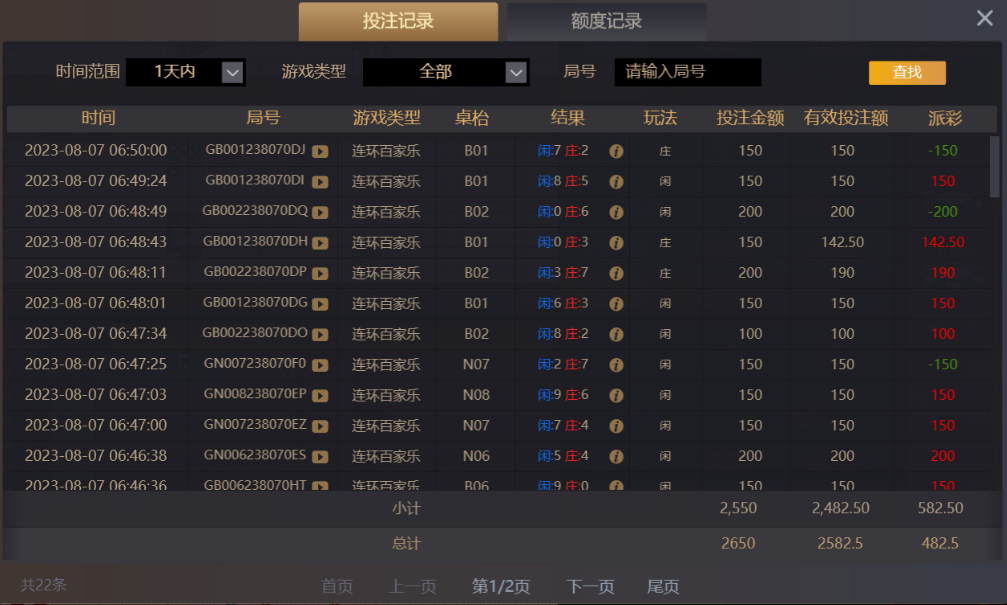Click total payout 482.5
Image resolution: width=1007 pixels, height=605 pixels.
[940, 543]
